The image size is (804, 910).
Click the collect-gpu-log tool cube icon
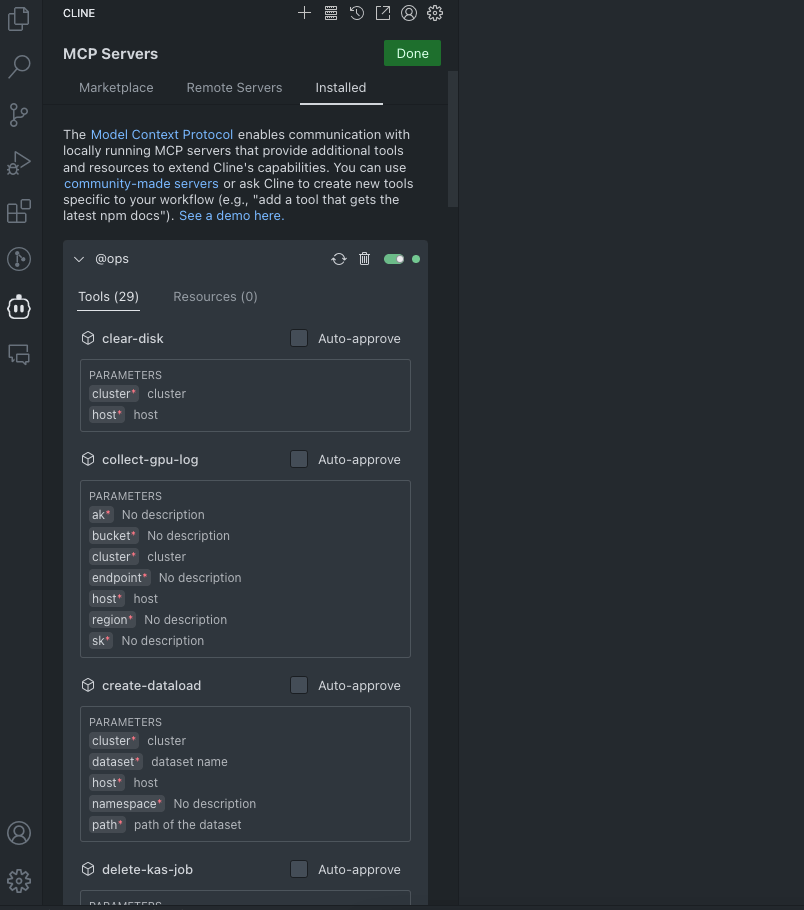point(88,459)
